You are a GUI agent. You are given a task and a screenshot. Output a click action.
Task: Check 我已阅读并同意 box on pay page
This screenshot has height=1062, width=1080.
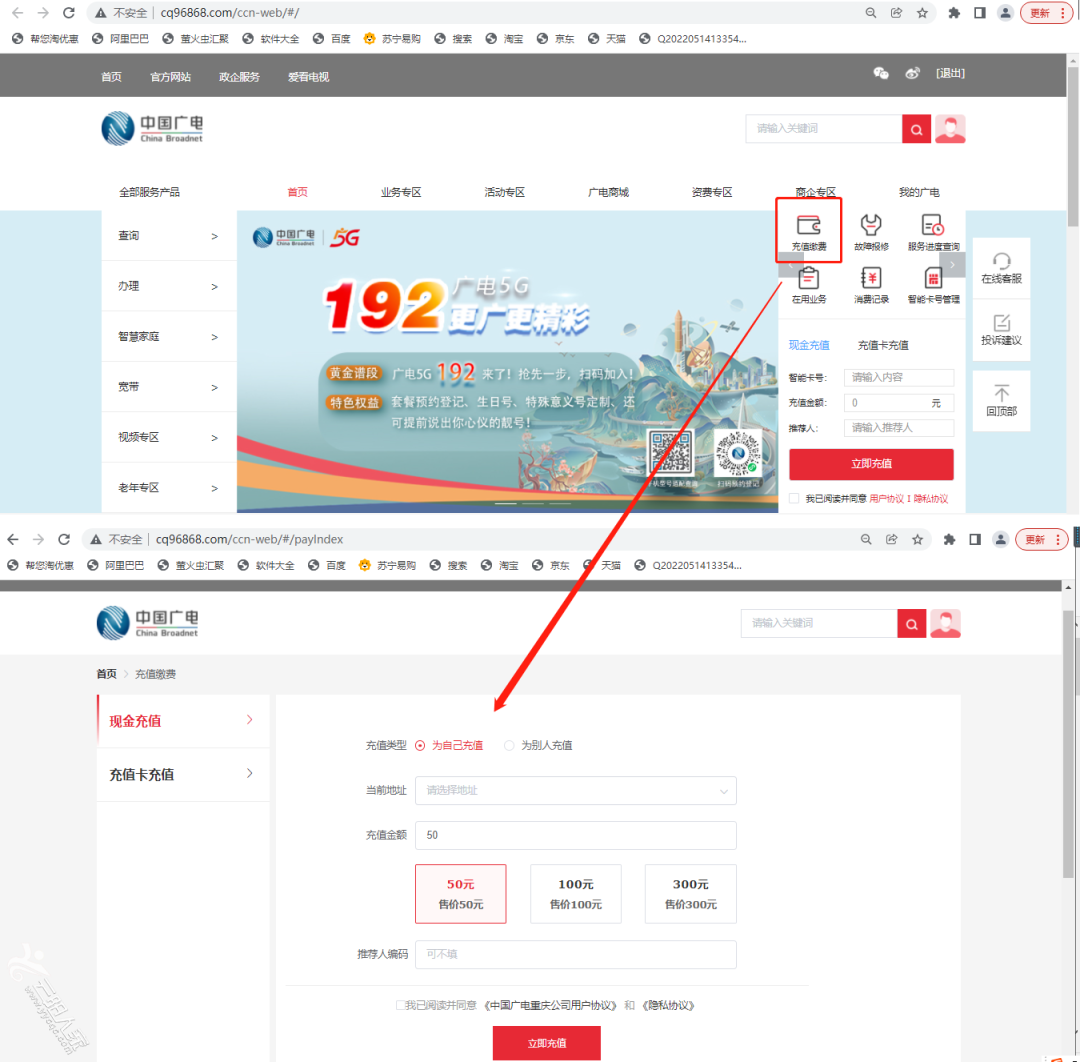pos(400,1006)
